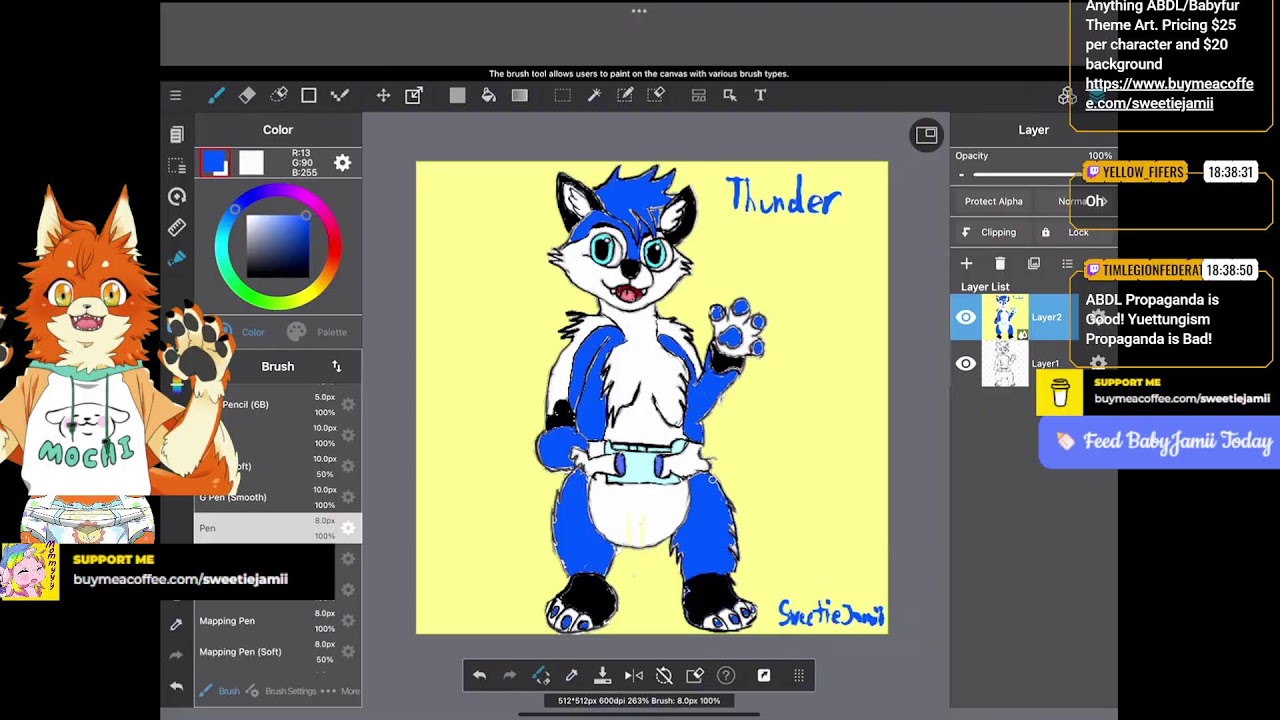The image size is (1280, 720).
Task: Select the gray Fill rectangle tool
Action: coord(457,95)
